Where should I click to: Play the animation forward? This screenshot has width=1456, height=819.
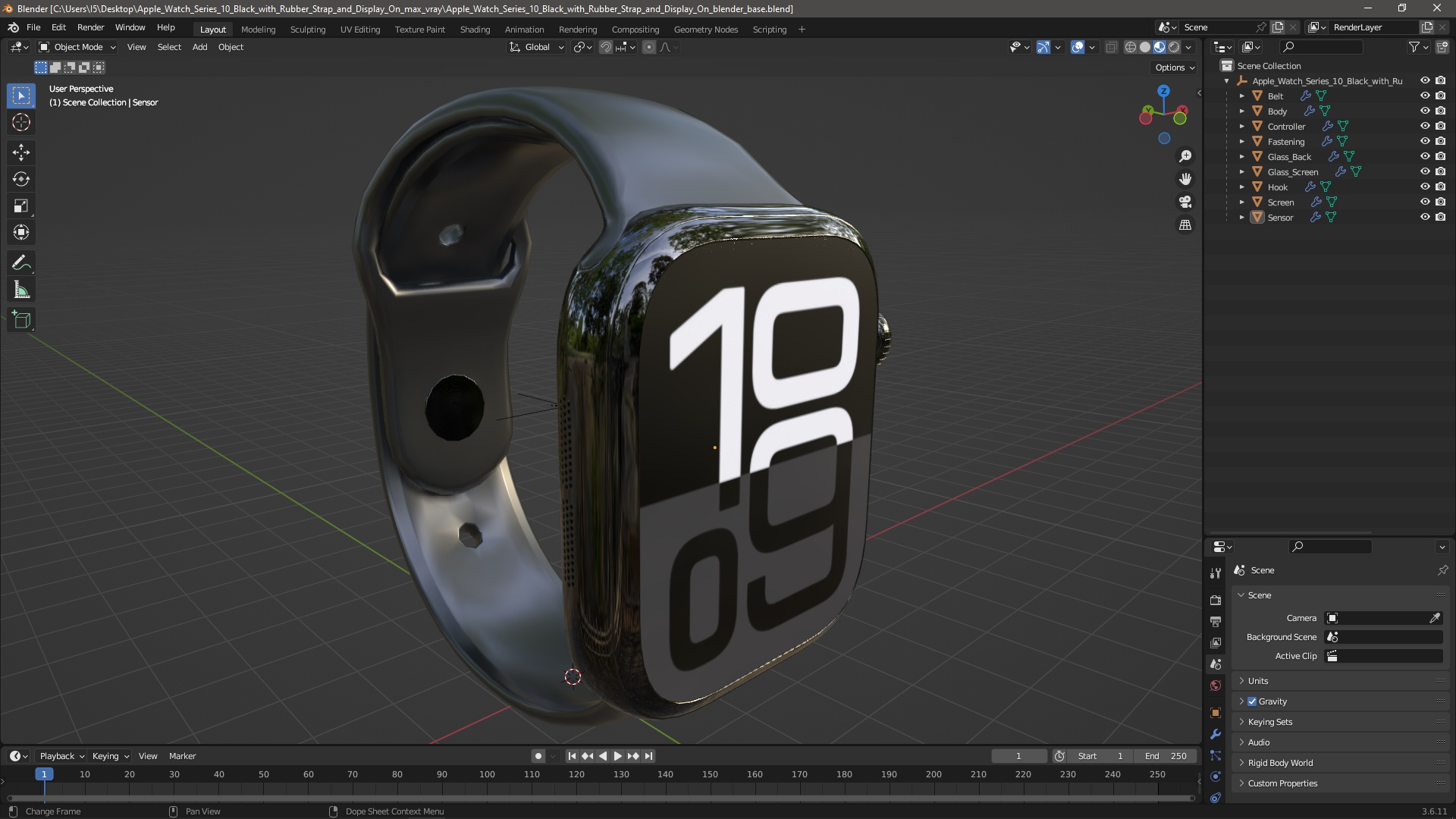[617, 756]
